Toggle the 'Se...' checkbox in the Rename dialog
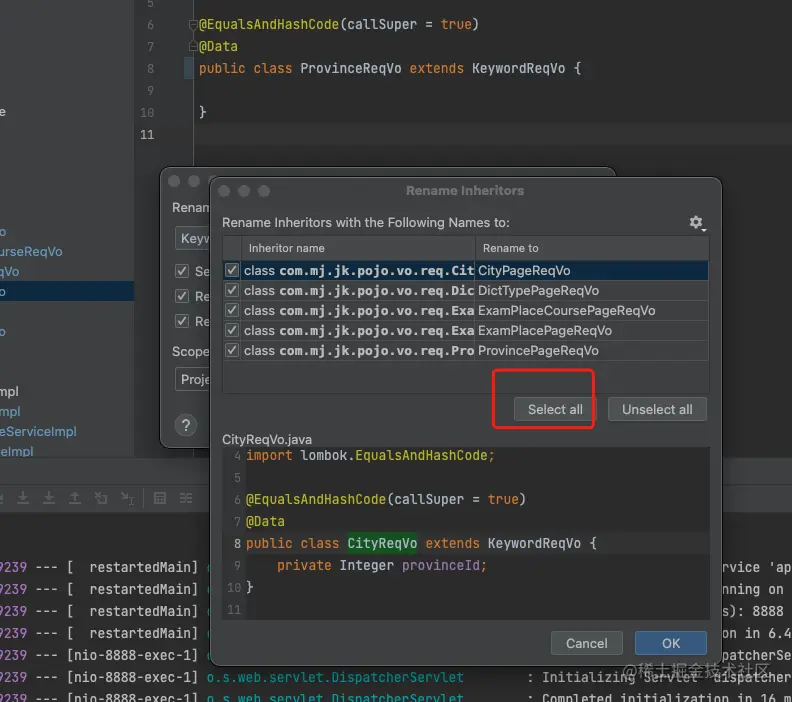 pyautogui.click(x=182, y=271)
